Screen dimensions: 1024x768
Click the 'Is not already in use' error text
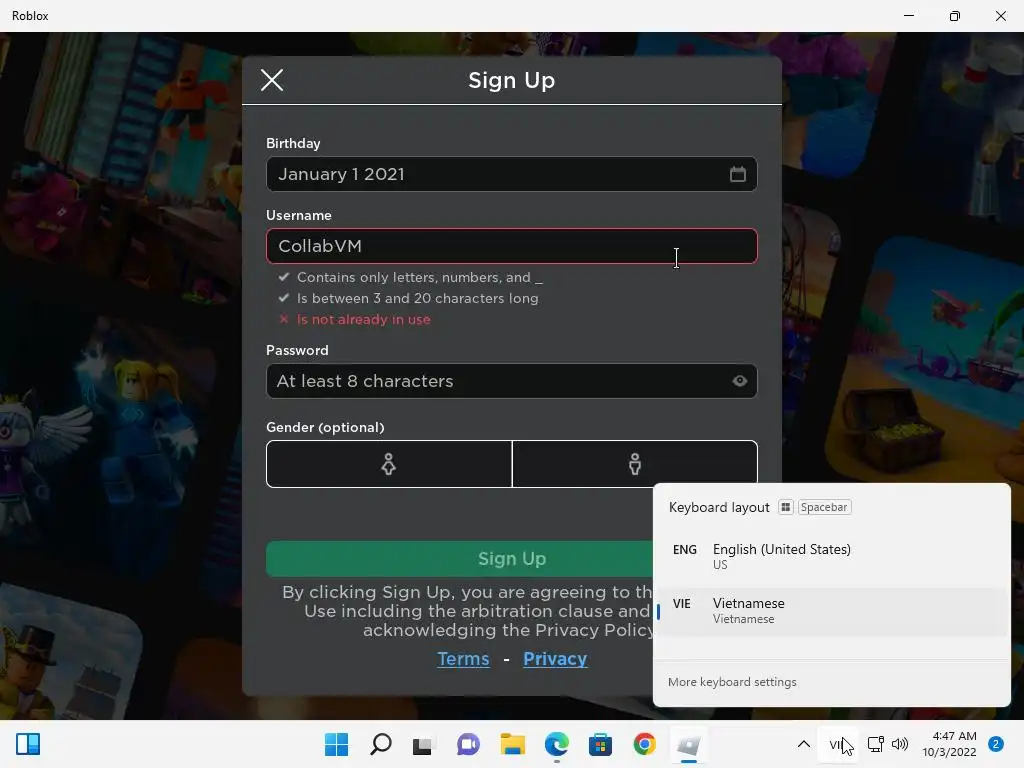pyautogui.click(x=364, y=319)
